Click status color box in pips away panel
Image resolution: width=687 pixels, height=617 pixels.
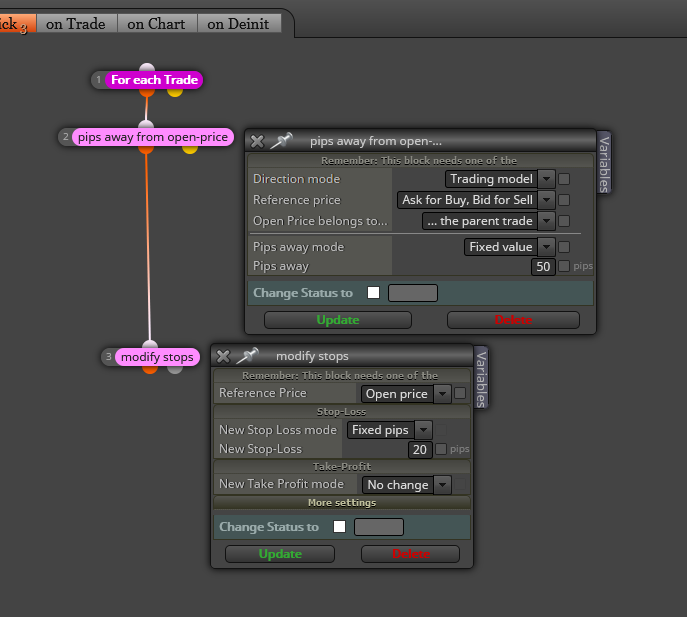pyautogui.click(x=413, y=293)
